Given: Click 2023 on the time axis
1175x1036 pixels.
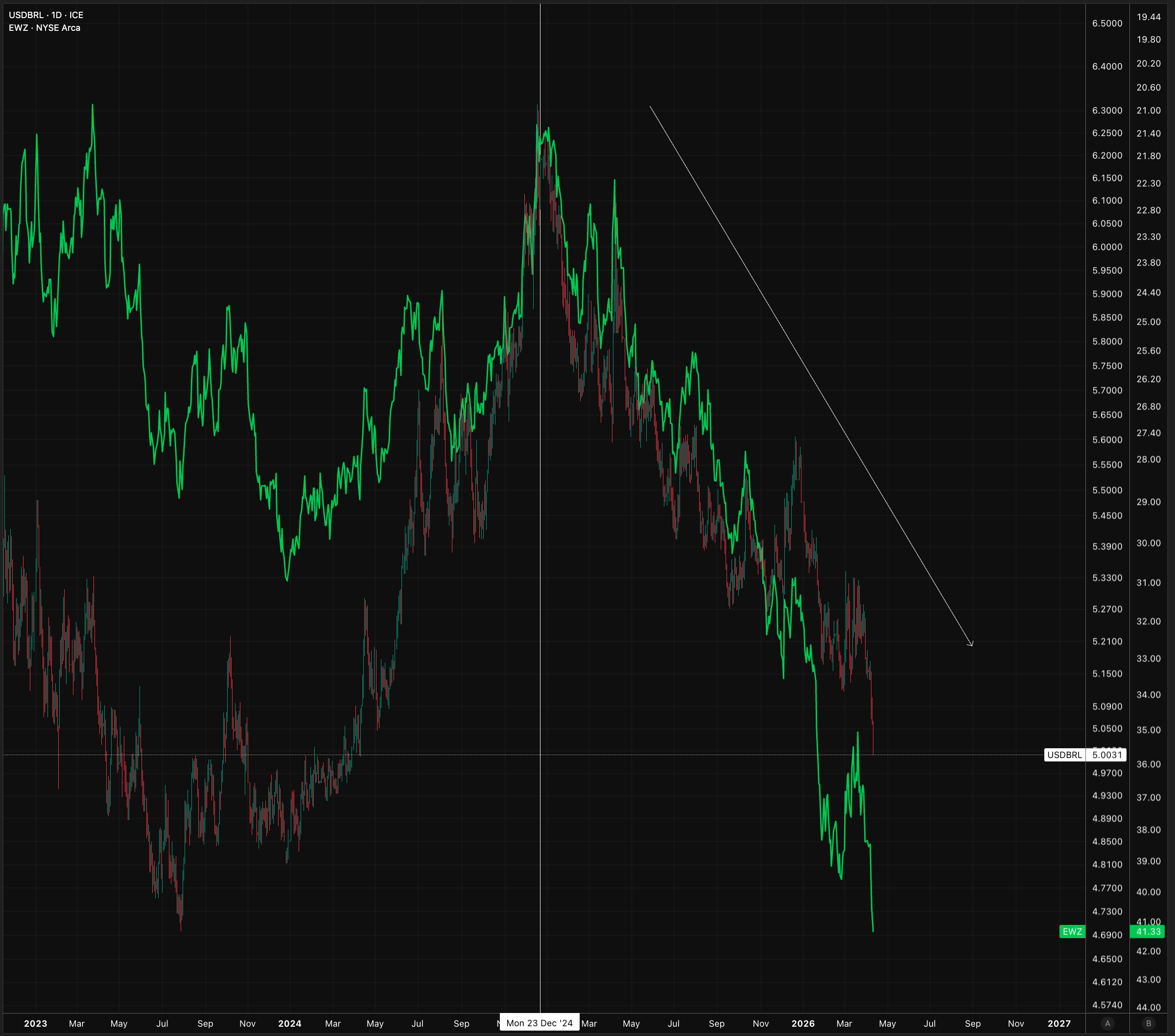Looking at the screenshot, I should 36,1023.
